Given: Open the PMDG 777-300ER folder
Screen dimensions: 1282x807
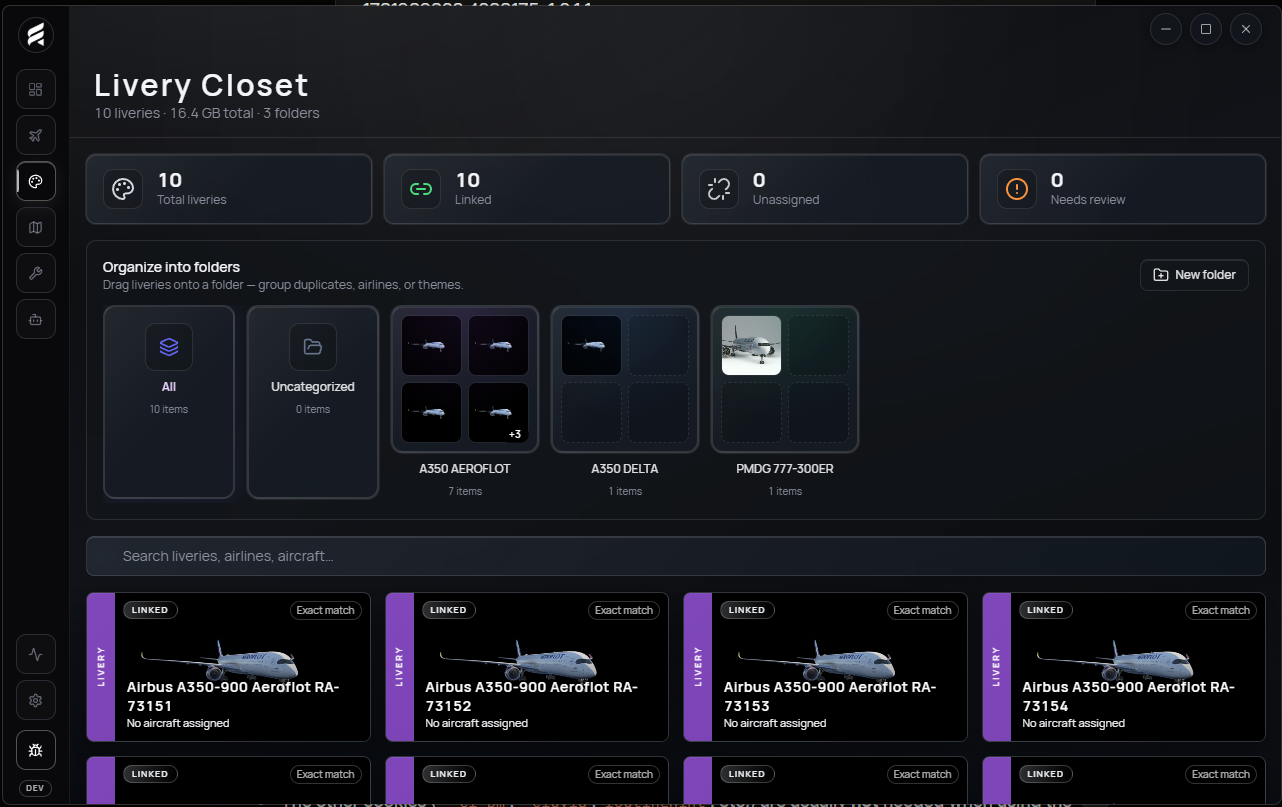Looking at the screenshot, I should (x=785, y=402).
